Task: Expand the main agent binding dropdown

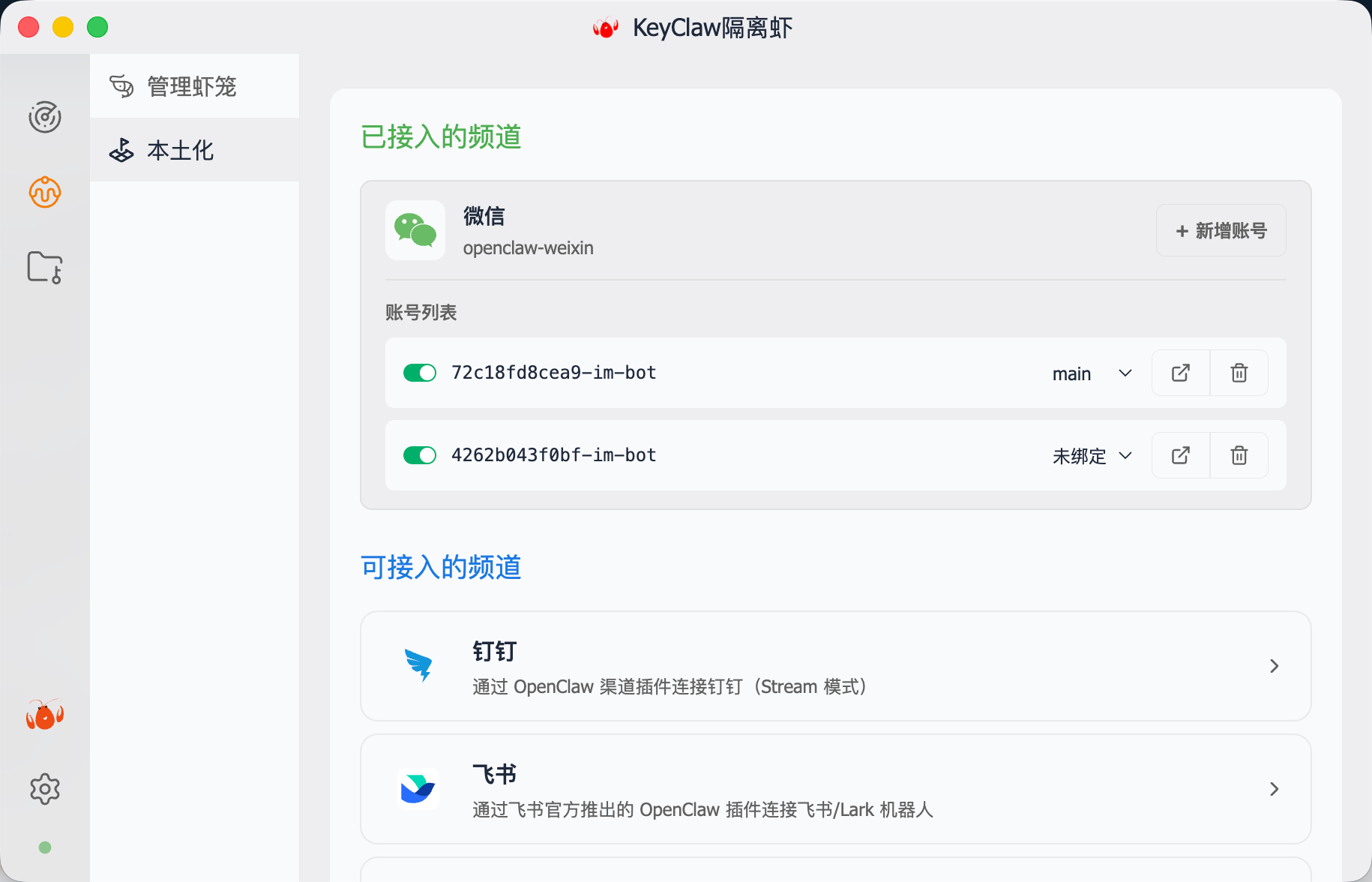Action: coord(1092,373)
